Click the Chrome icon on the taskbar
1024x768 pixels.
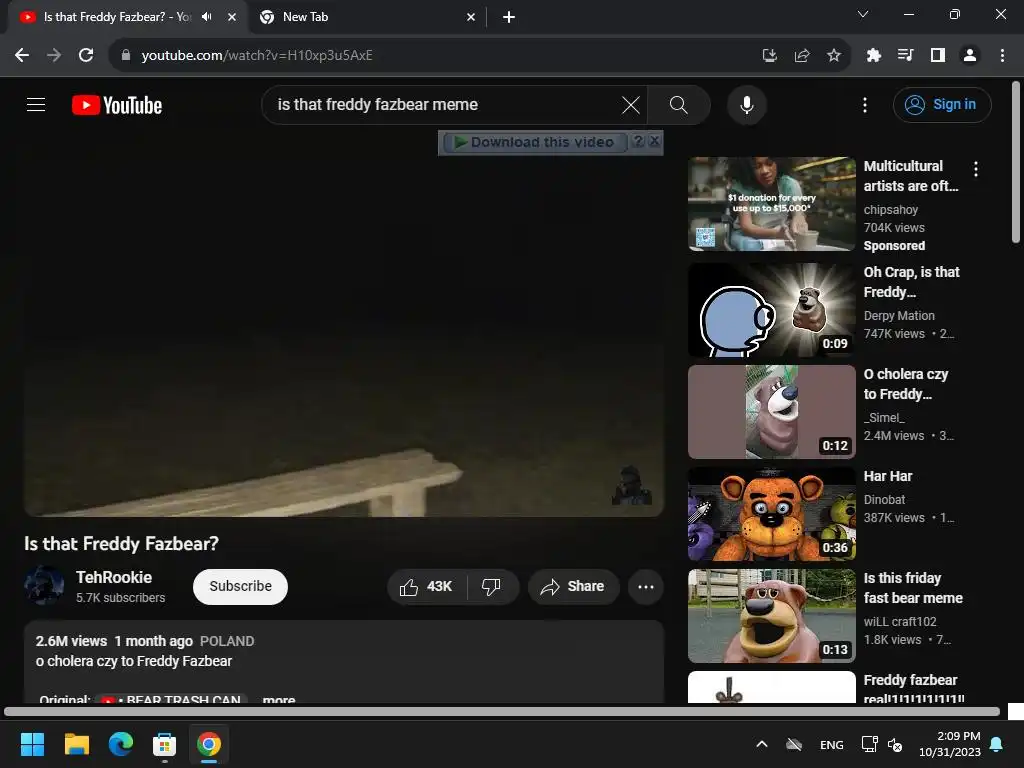tap(208, 744)
